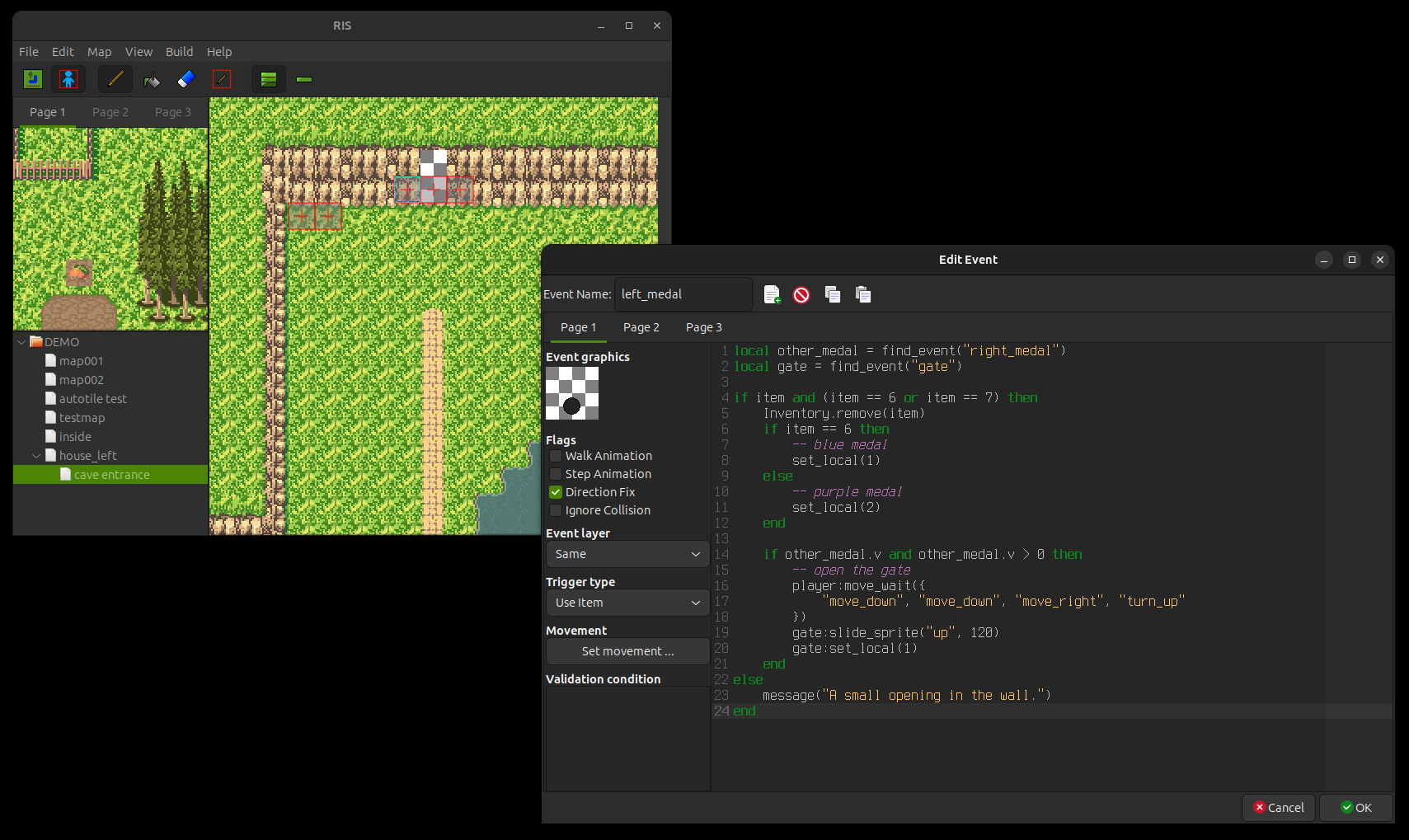Pick the fence tile in tileset palette
Image resolution: width=1409 pixels, height=840 pixels.
53,170
